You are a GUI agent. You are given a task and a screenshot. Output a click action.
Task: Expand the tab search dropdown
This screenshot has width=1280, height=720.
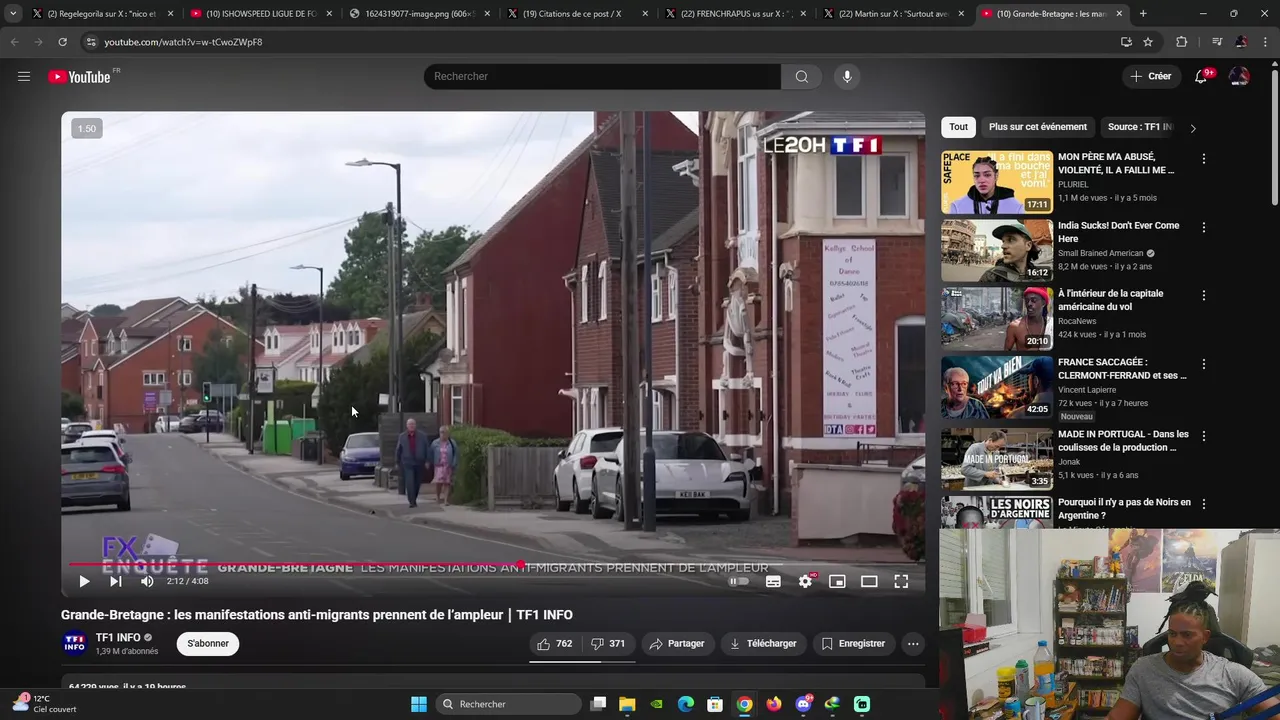click(12, 14)
